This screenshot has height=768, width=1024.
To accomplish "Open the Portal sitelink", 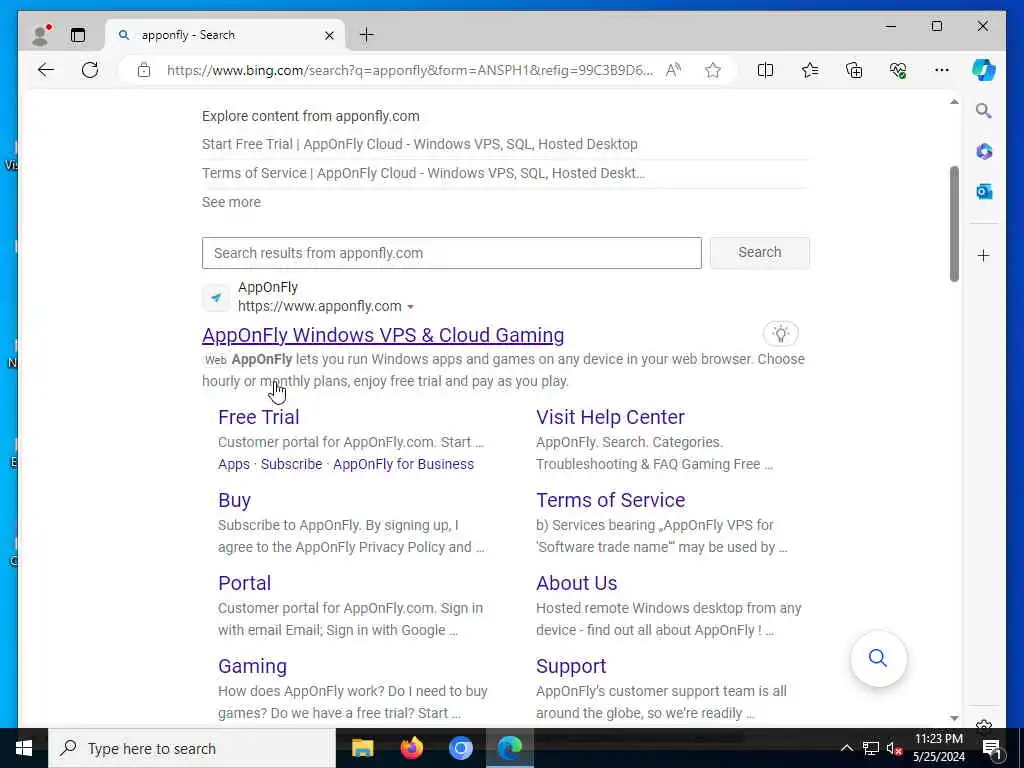I will point(244,583).
